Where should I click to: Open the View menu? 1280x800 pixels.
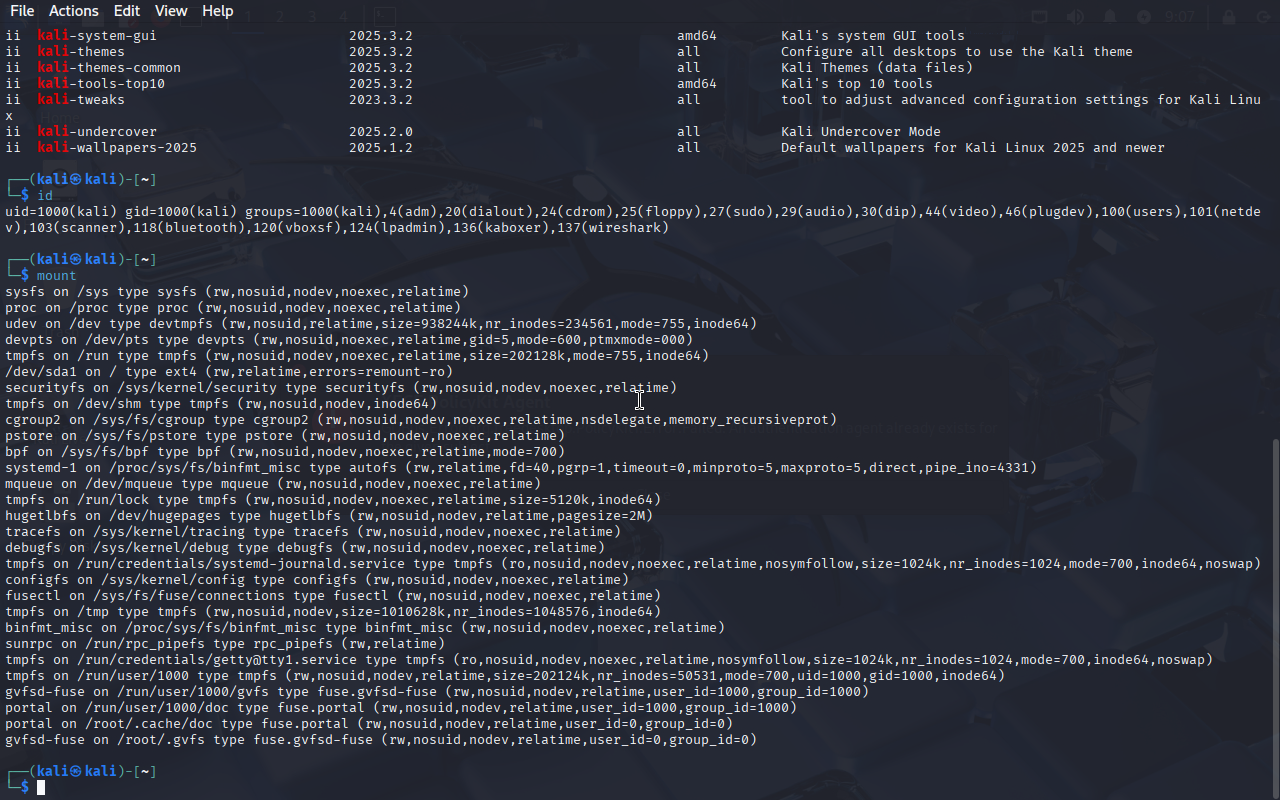[171, 11]
